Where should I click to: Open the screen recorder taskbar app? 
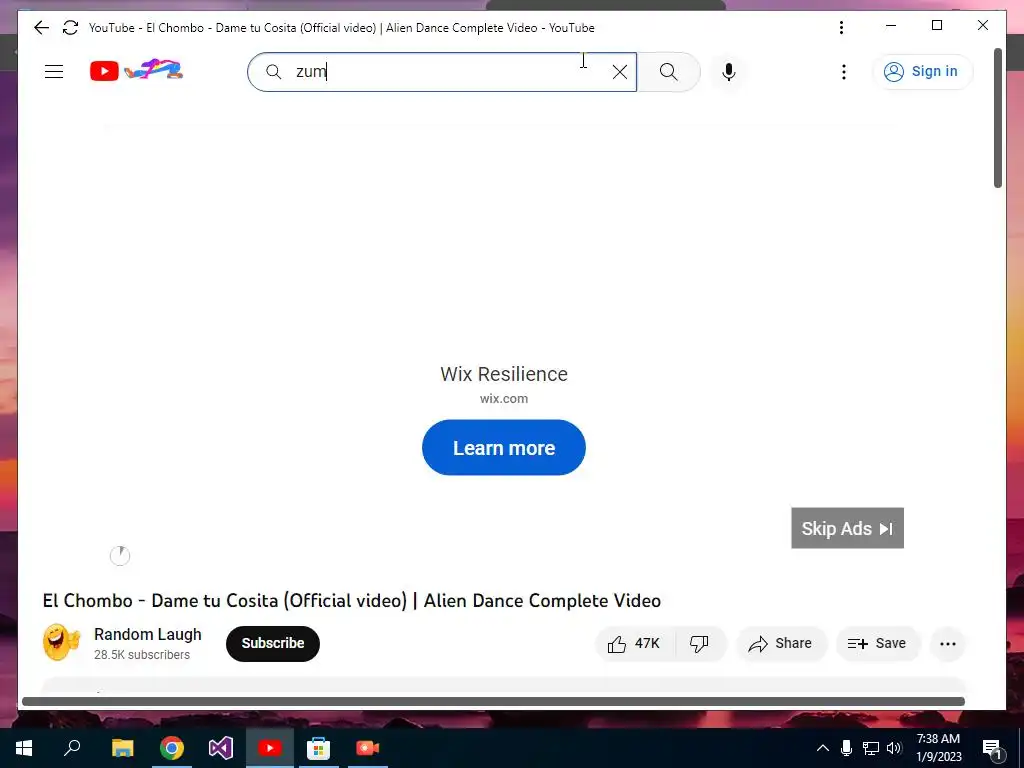click(x=368, y=748)
